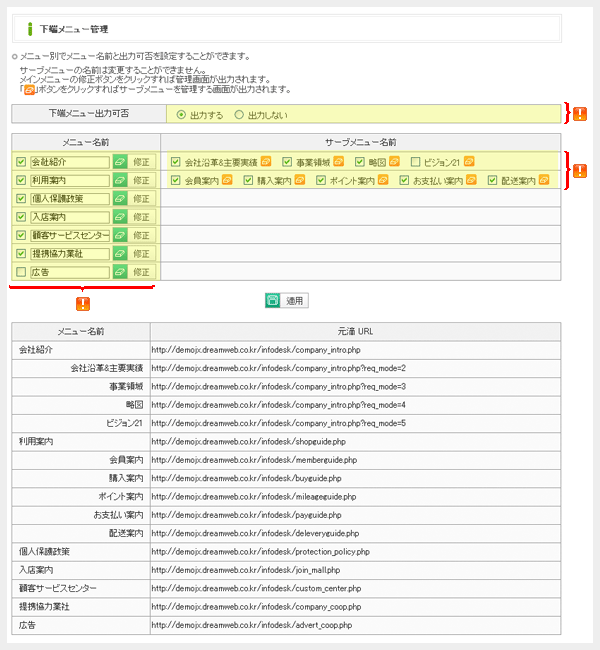Enable the 広告 menu checkbox
600x650 pixels.
pos(21,272)
